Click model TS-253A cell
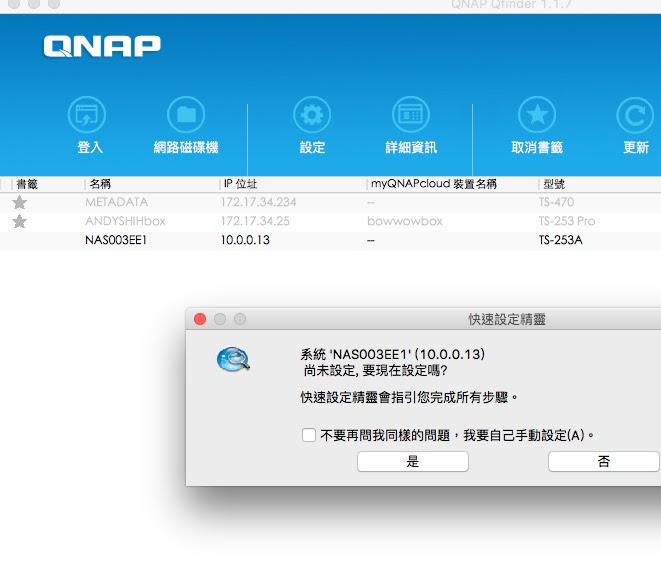This screenshot has width=661, height=568. [561, 240]
